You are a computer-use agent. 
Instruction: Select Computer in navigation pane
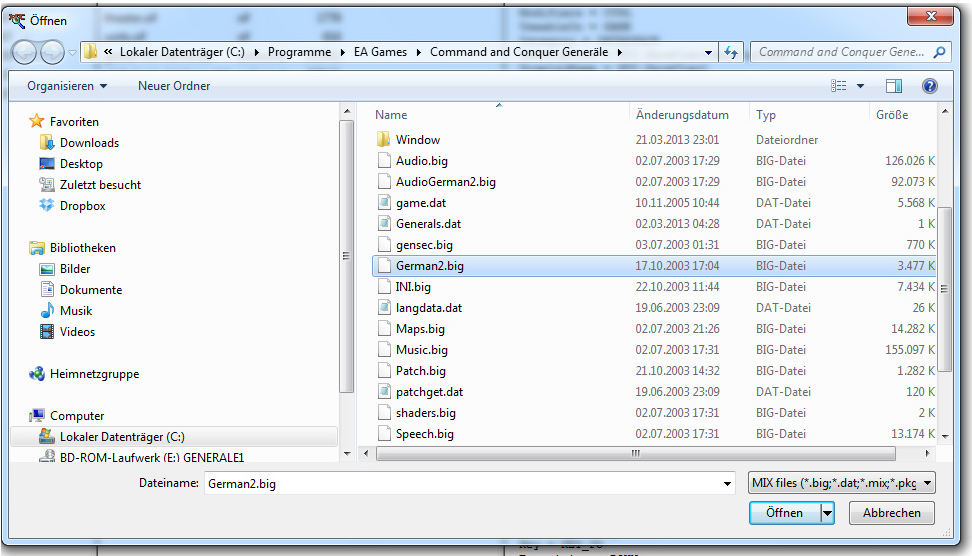tap(77, 416)
